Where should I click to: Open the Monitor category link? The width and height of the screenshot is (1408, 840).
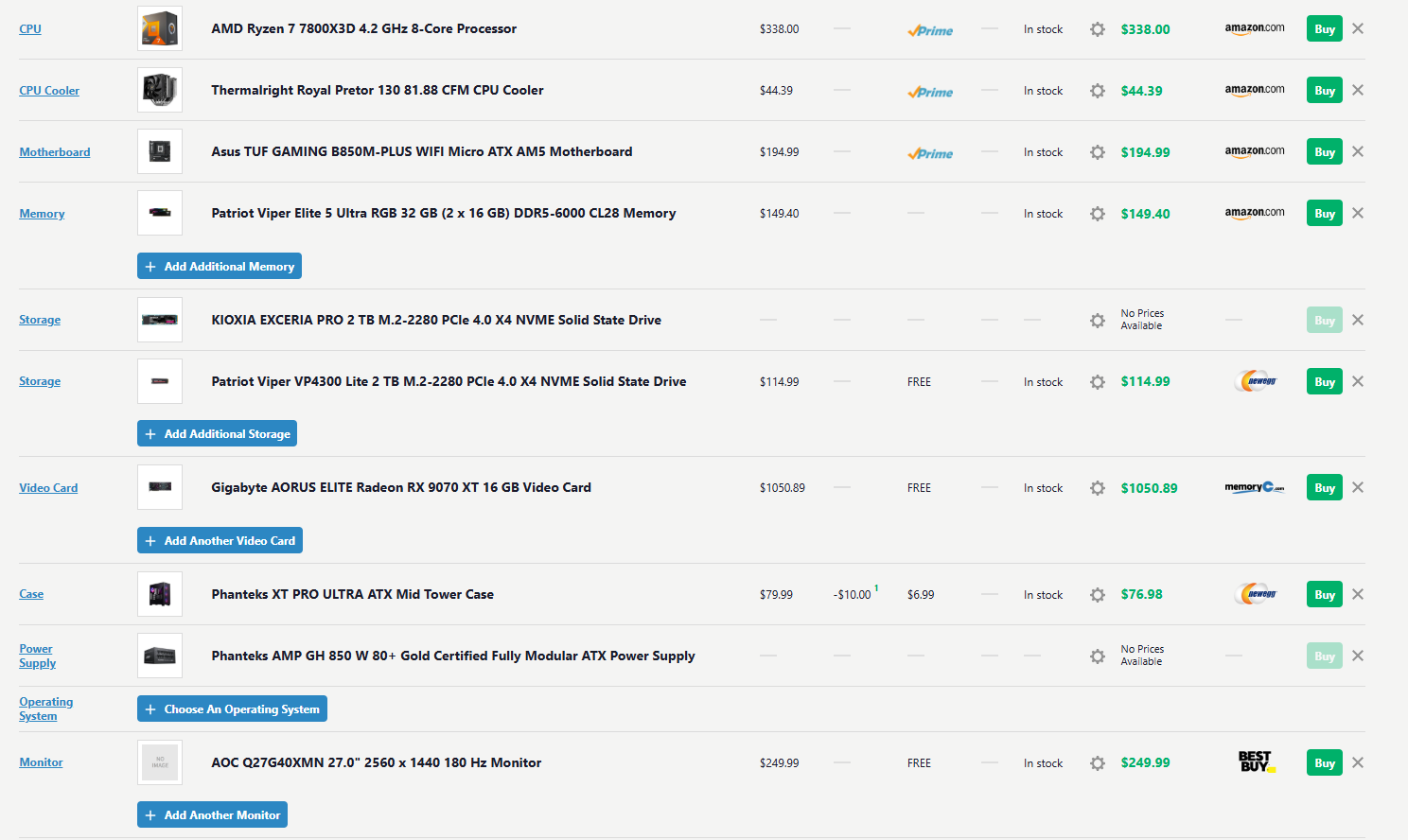point(41,762)
